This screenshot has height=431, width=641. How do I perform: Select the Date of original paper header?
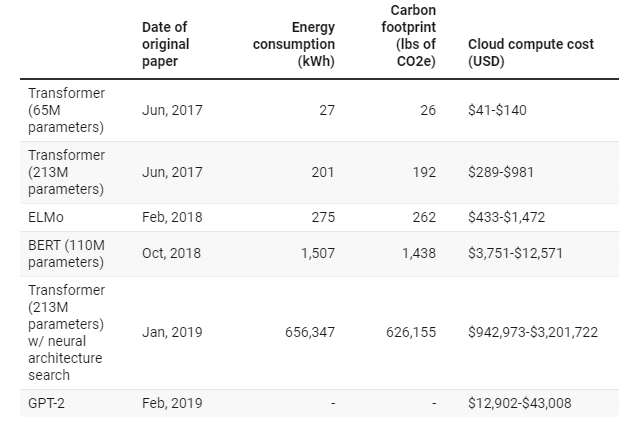(165, 44)
